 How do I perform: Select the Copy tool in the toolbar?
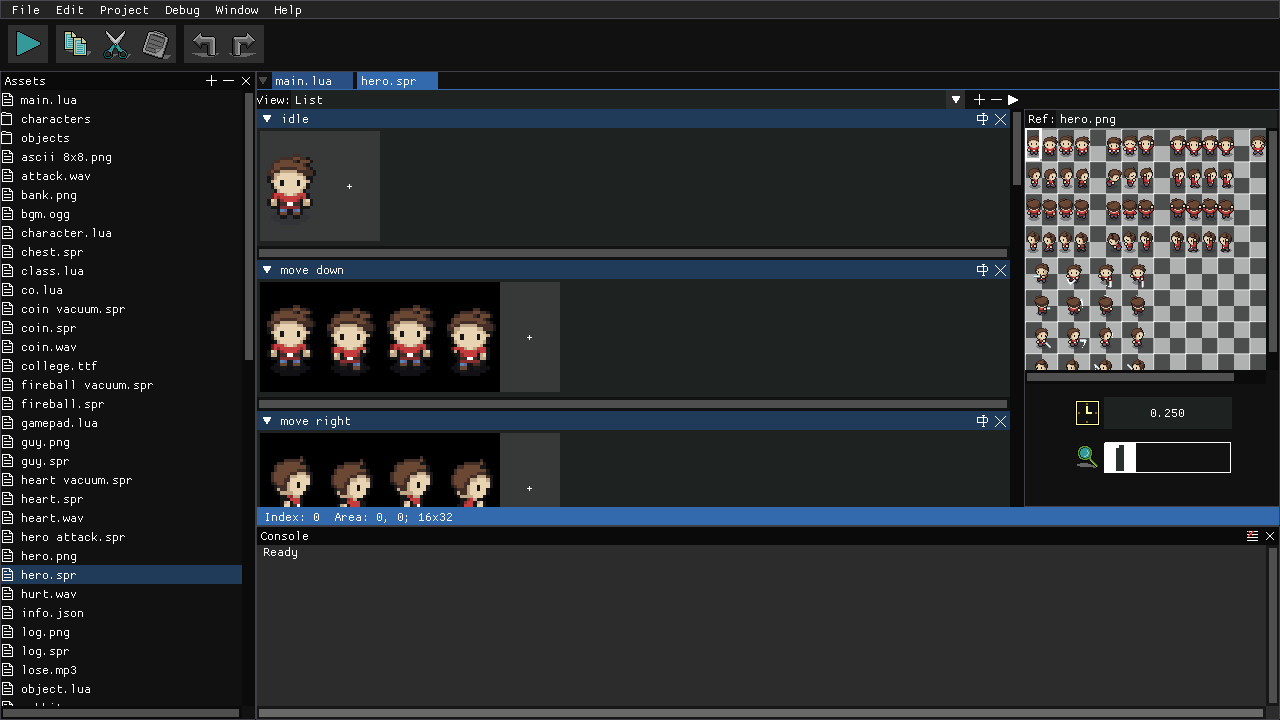(x=76, y=43)
